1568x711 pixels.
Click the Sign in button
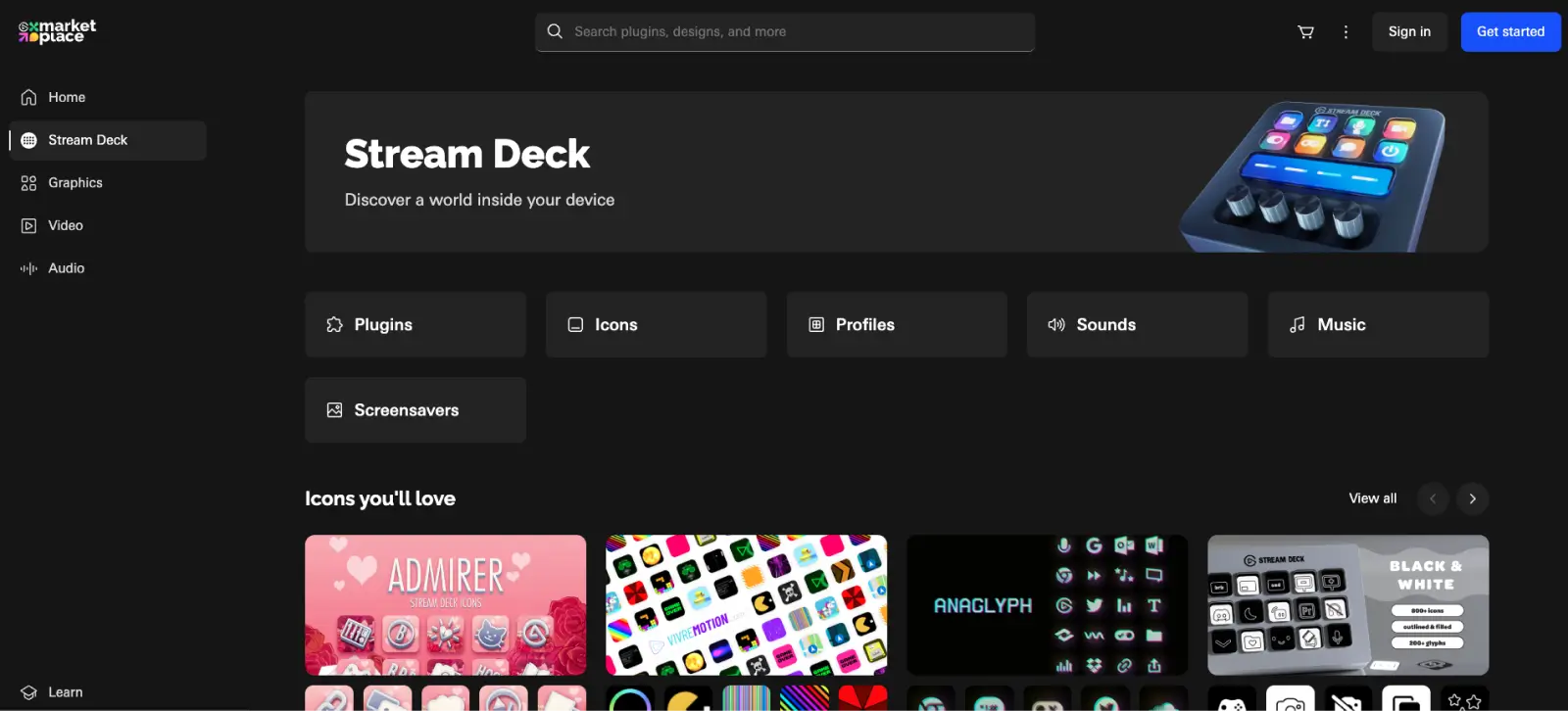pos(1409,31)
